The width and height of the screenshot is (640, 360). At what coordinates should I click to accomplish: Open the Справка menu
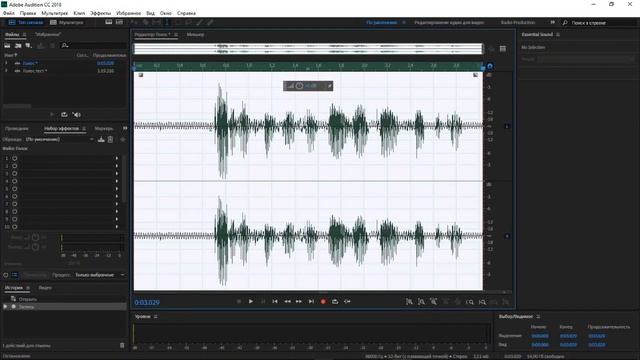point(187,13)
